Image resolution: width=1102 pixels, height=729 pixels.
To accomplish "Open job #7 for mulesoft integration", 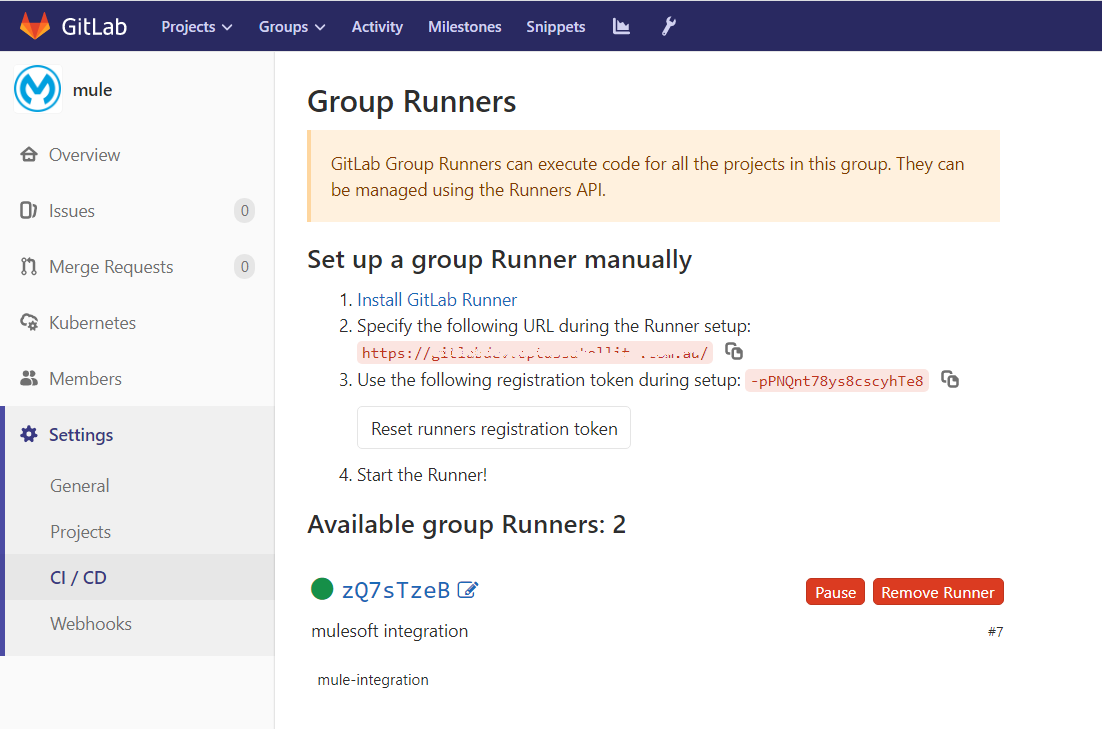I will pyautogui.click(x=996, y=631).
